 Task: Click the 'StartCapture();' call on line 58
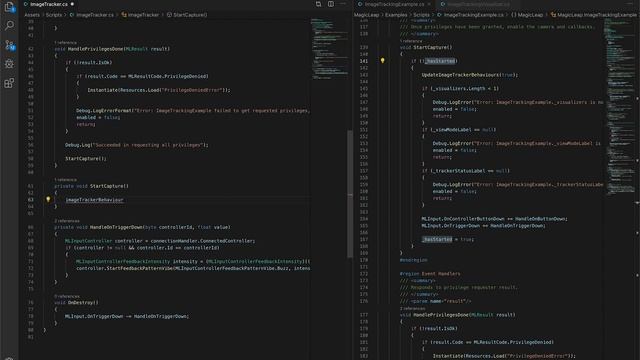86,158
